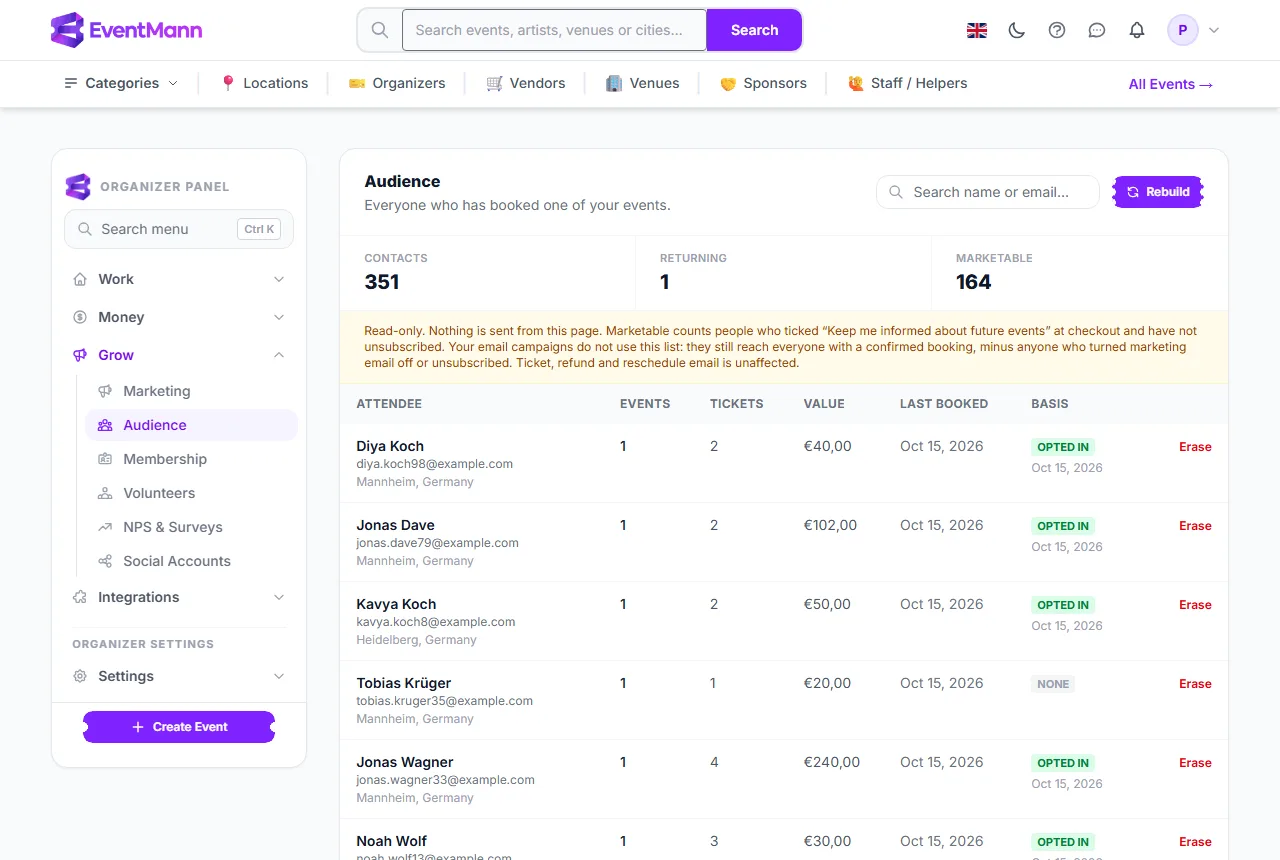Click the Volunteers person icon
Screen dimensions: 1280x860
pos(105,493)
